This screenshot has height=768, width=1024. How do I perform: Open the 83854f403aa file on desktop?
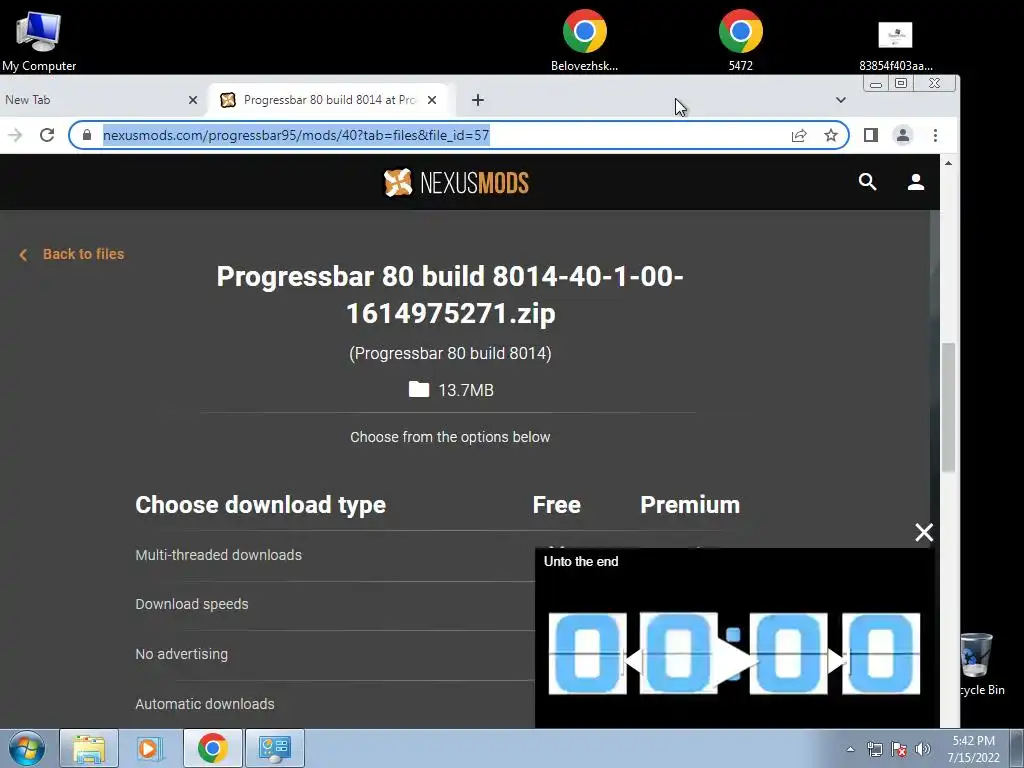[895, 46]
